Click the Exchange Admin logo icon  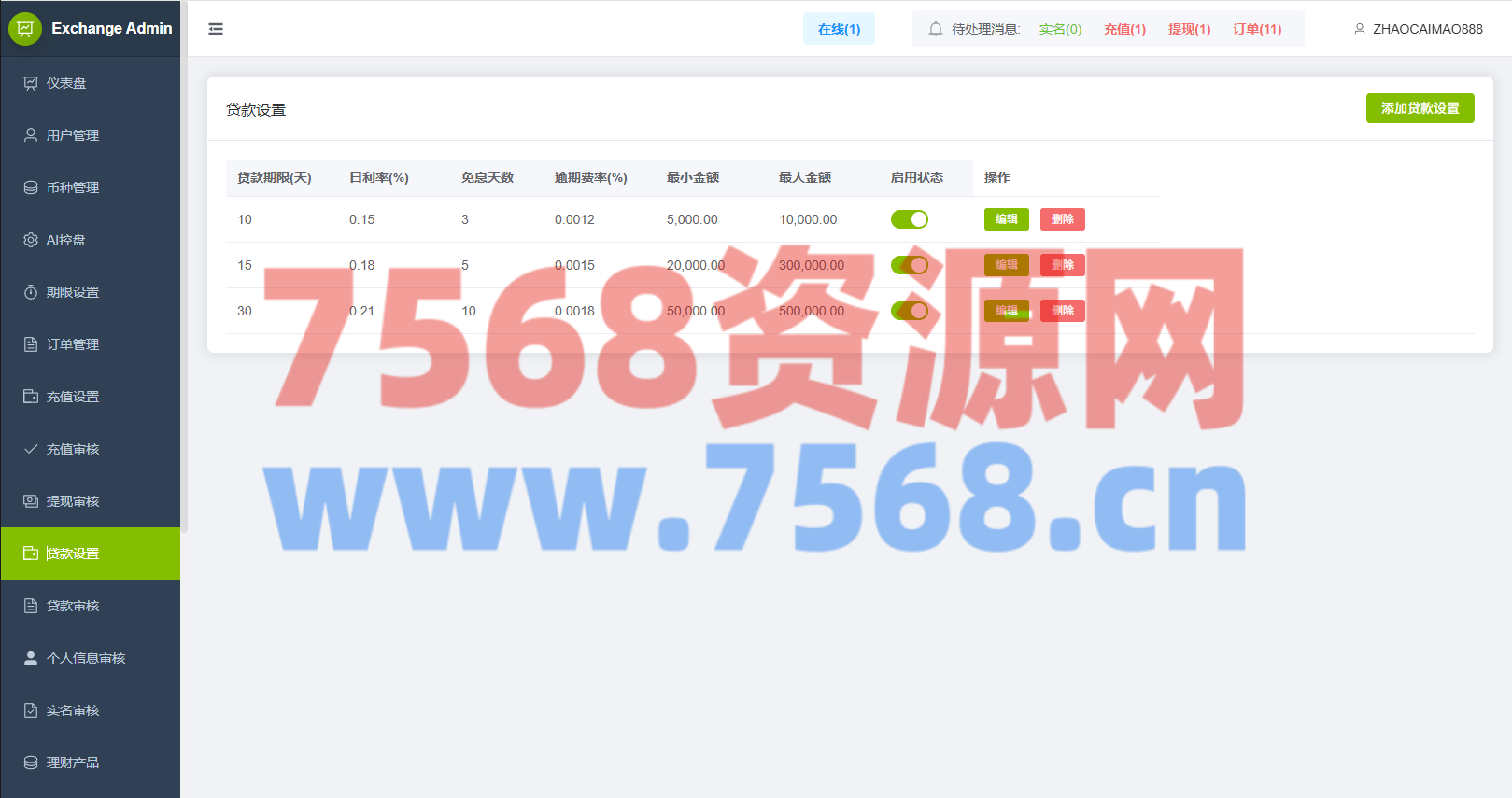[25, 29]
